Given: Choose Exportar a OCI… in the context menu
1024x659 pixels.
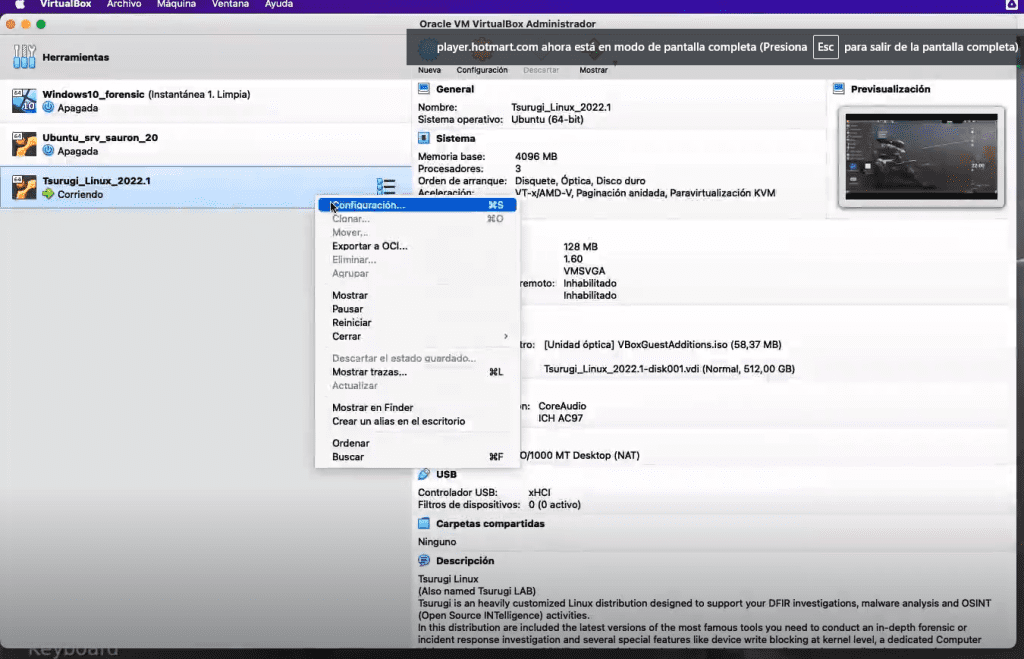Looking at the screenshot, I should (417, 246).
